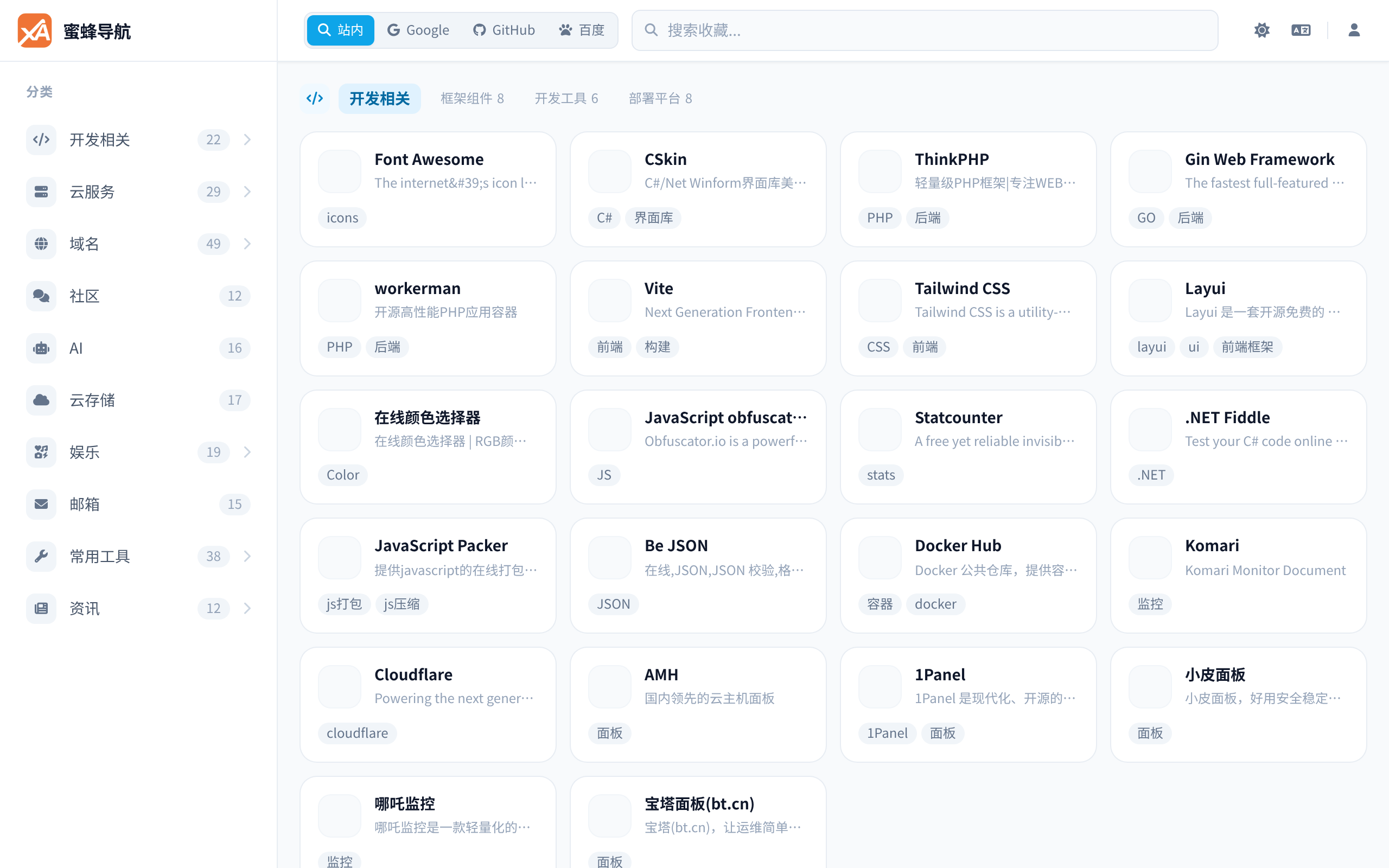Click the 构建 tag on Vite card
Image resolution: width=1389 pixels, height=868 pixels.
657,347
